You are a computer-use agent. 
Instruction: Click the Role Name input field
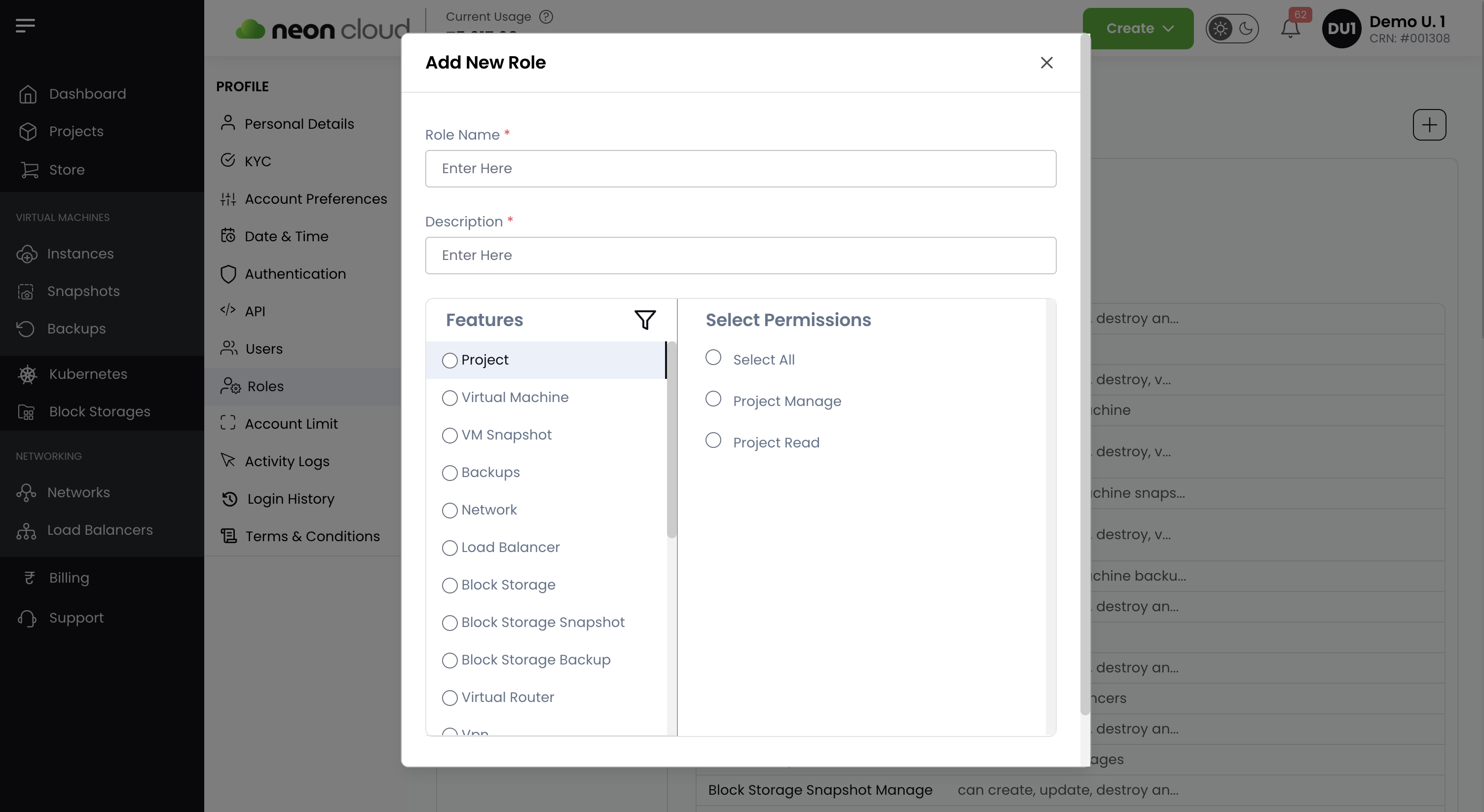coord(740,169)
